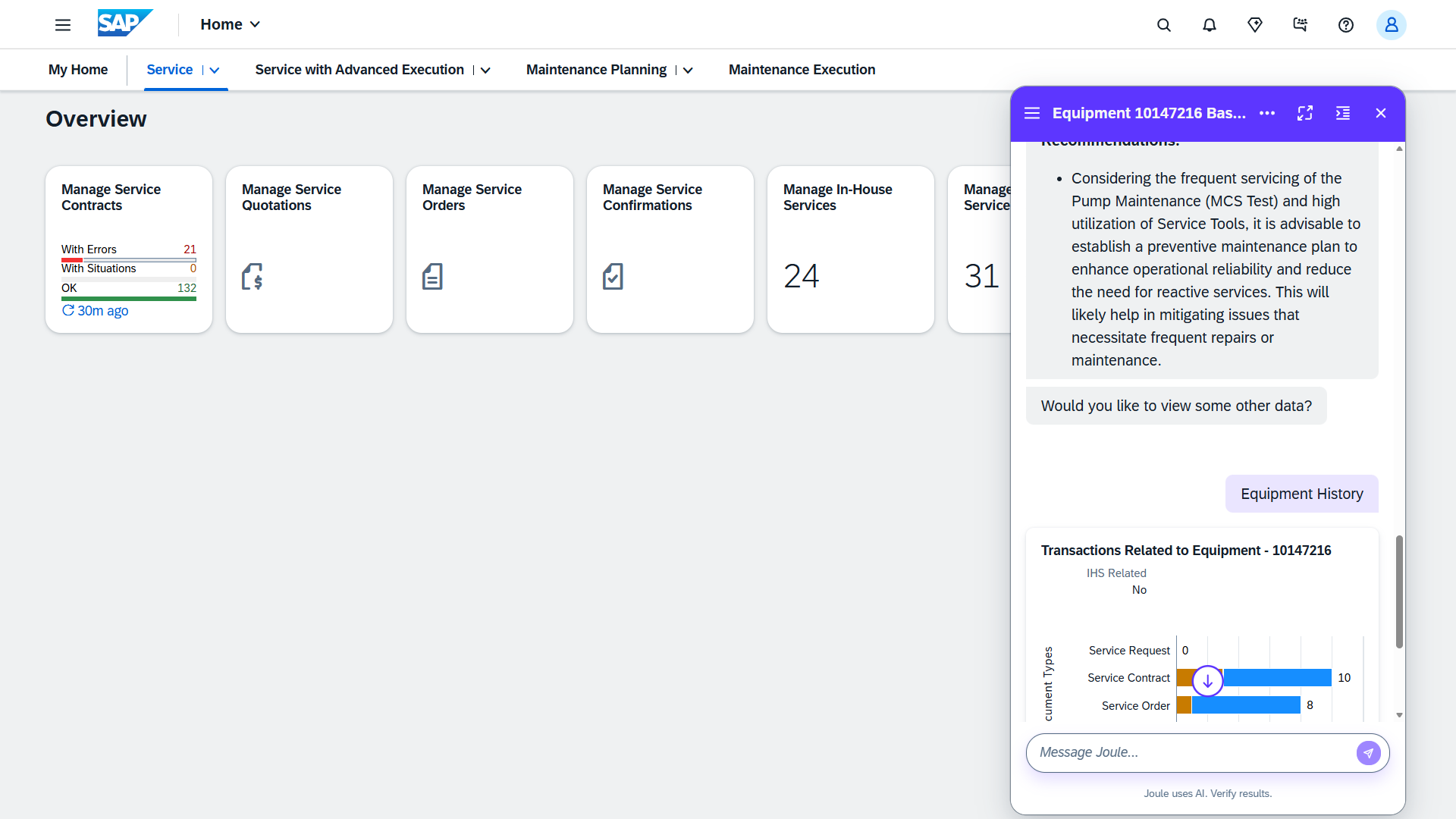The width and height of the screenshot is (1456, 819).
Task: Open the help question mark icon
Action: (1346, 25)
